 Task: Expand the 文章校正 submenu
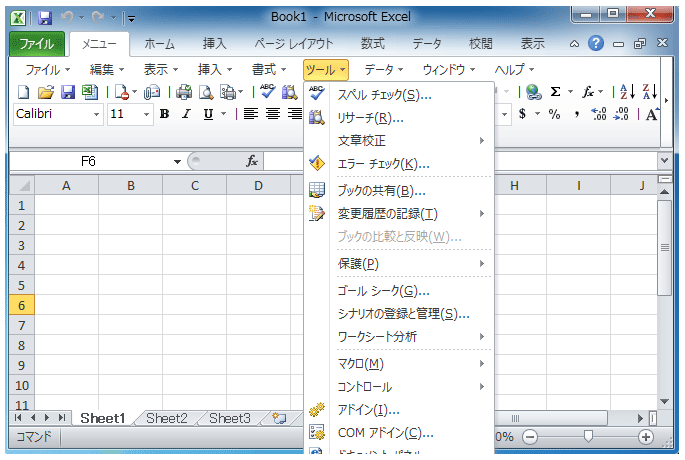[398, 141]
